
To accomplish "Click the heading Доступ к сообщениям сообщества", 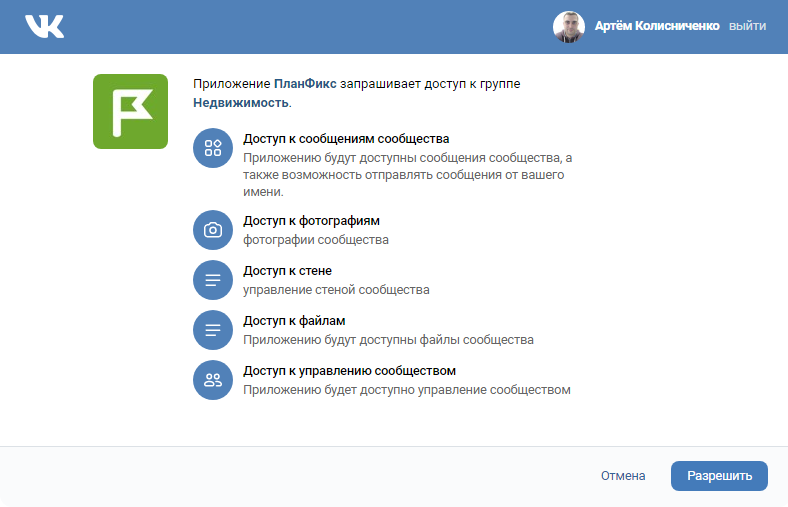I will point(346,139).
